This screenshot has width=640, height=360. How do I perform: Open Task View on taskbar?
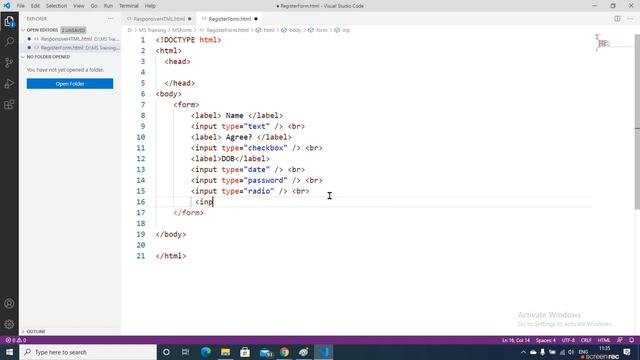pyautogui.click(x=185, y=352)
